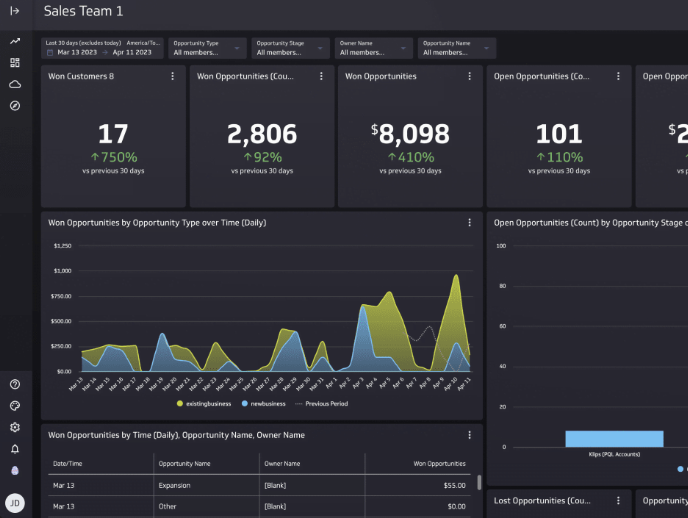This screenshot has width=688, height=518.
Task: Click the 410% change indicator
Action: pos(411,157)
